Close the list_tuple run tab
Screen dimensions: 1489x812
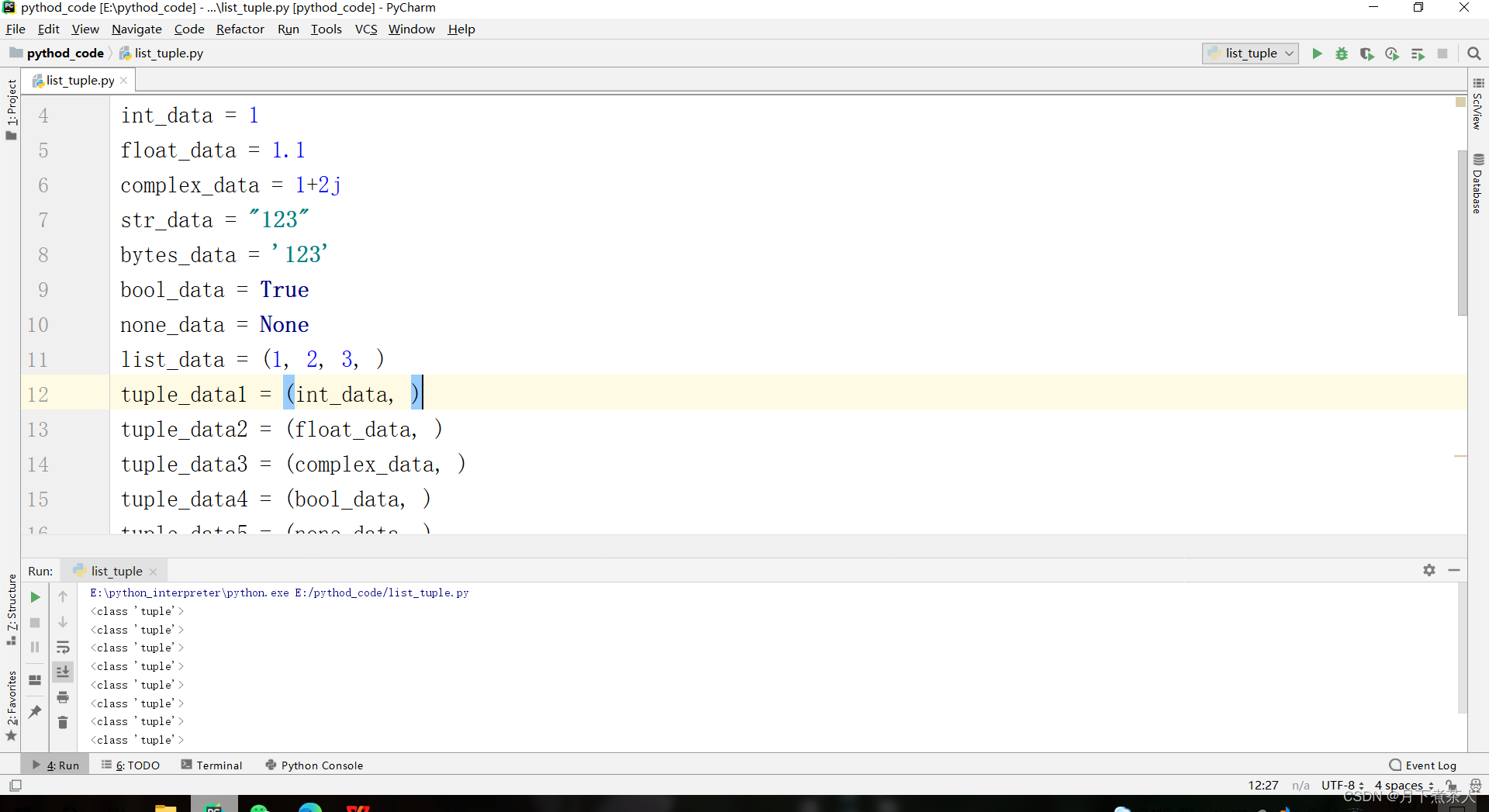pyautogui.click(x=154, y=572)
